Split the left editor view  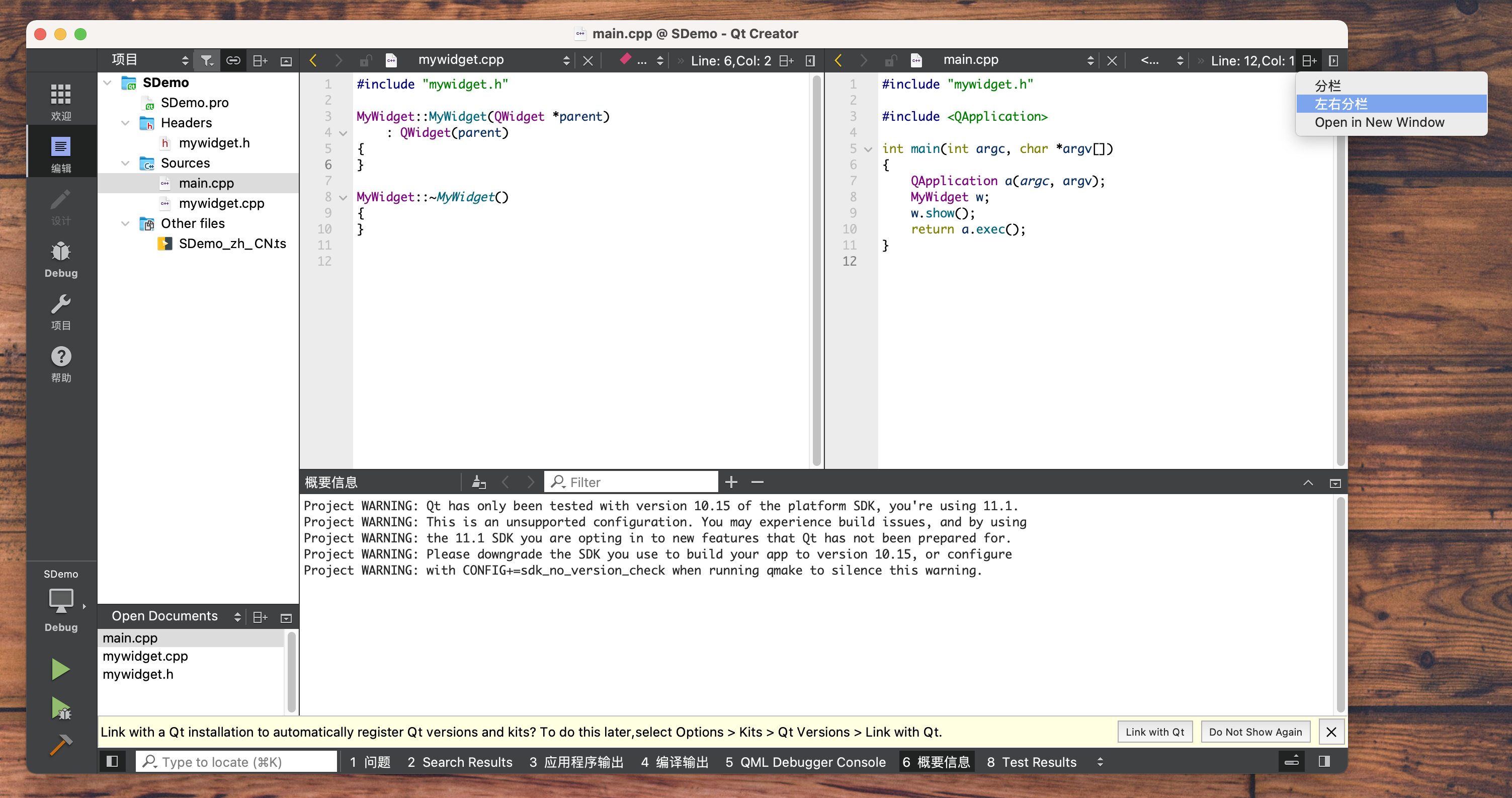[x=787, y=60]
